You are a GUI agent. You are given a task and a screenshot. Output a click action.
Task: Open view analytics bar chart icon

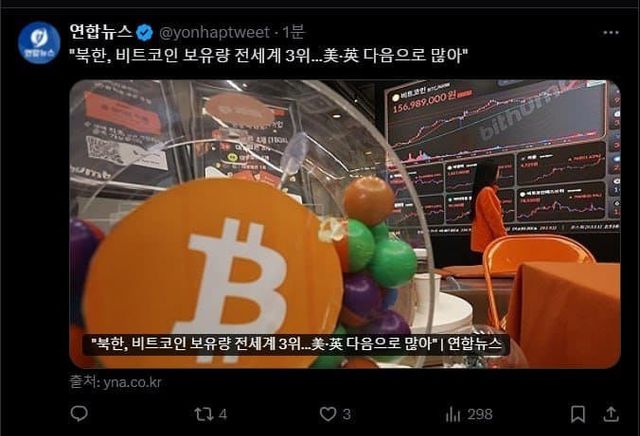click(x=453, y=415)
